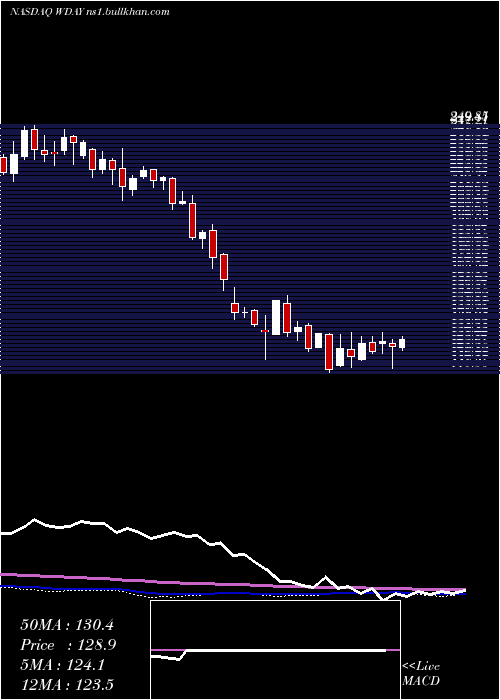Click the '50MA : 130.4' value

click(x=67, y=625)
